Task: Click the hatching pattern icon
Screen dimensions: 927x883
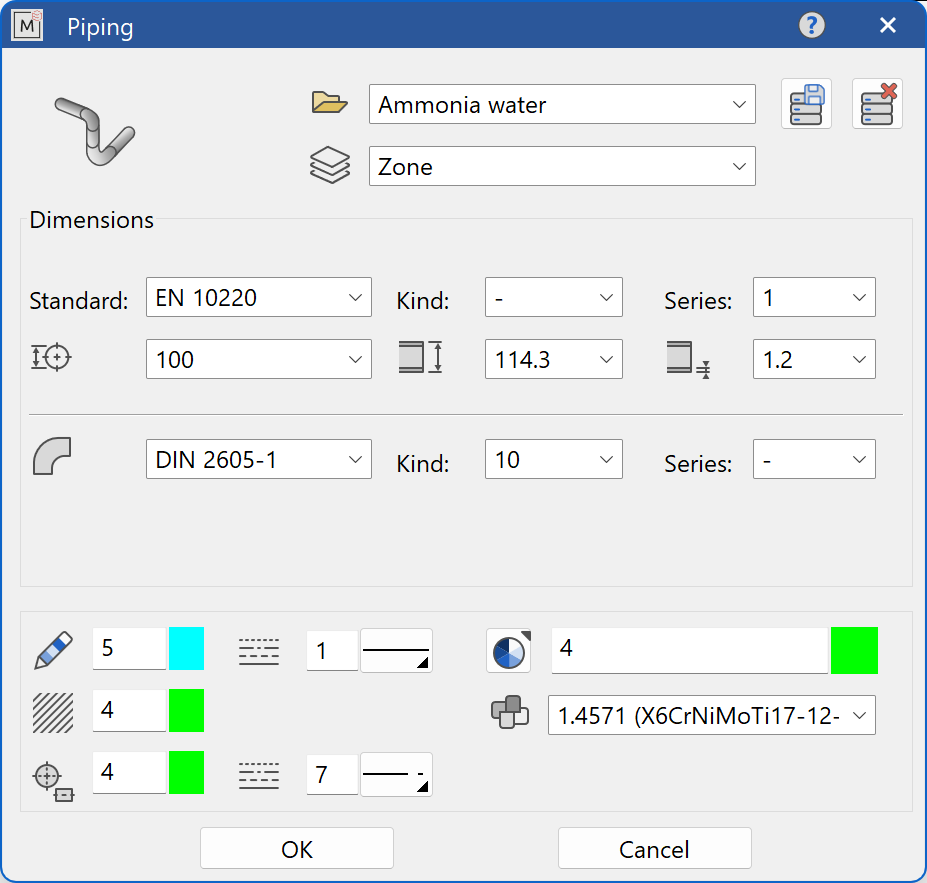Action: tap(53, 713)
